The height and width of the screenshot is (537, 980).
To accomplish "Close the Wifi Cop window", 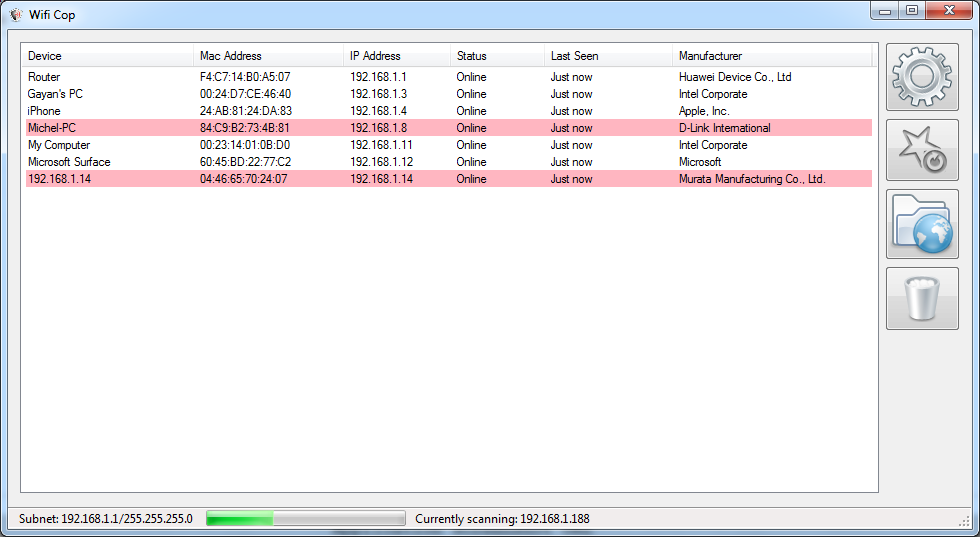I will [x=950, y=11].
